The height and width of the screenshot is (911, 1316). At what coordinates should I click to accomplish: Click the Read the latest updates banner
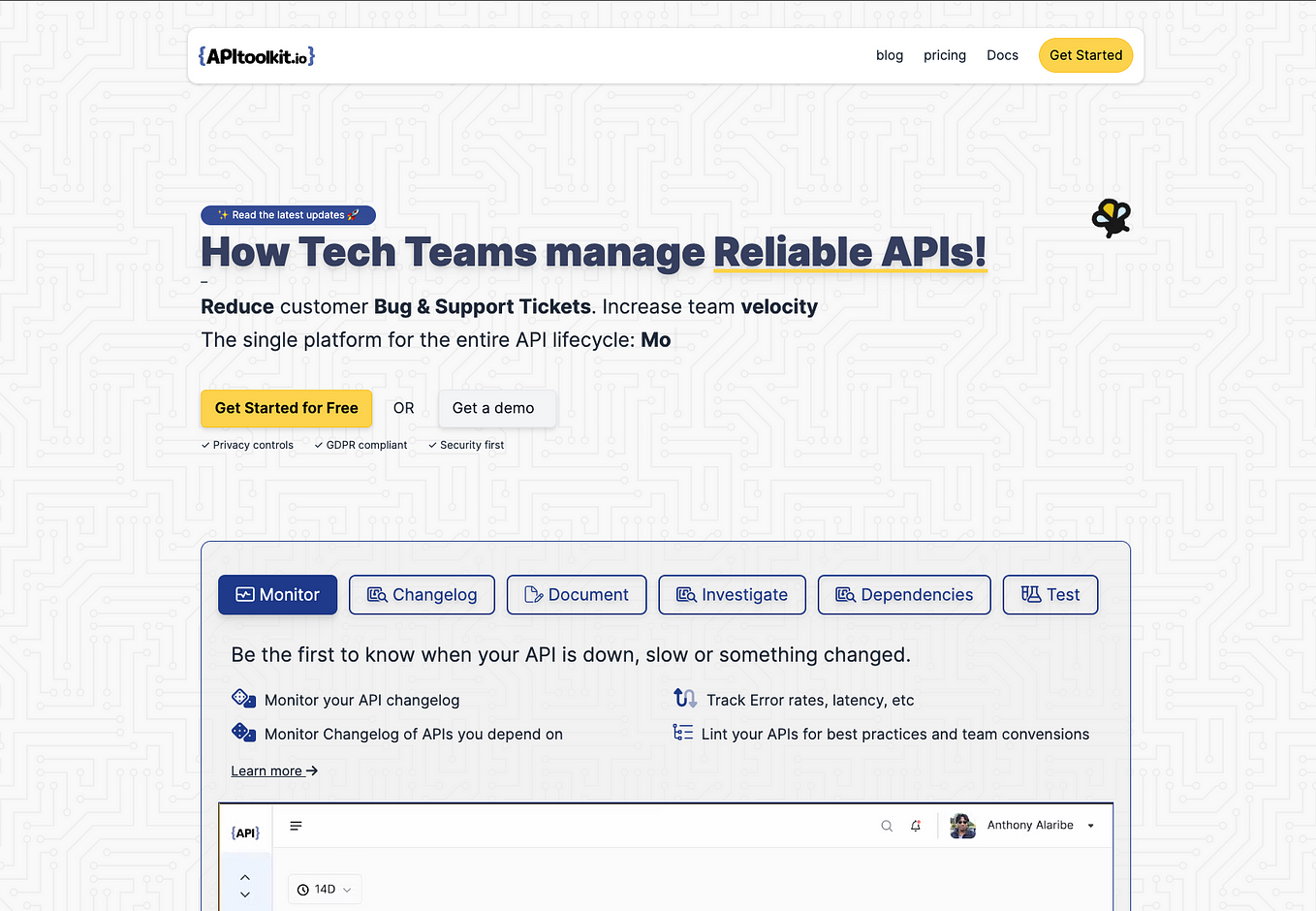[x=288, y=215]
